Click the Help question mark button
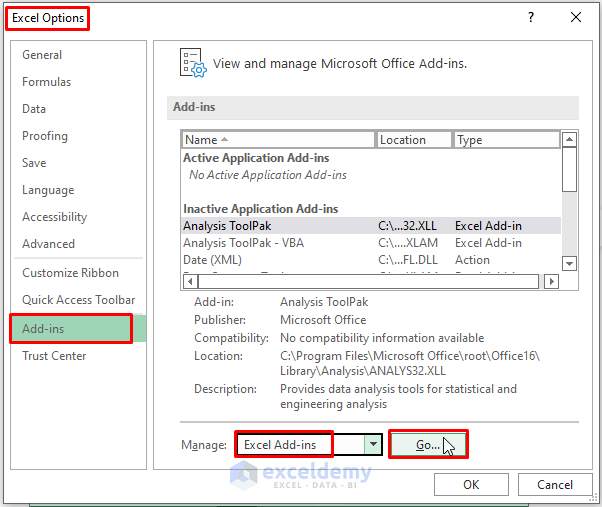Image resolution: width=602 pixels, height=507 pixels. (x=531, y=17)
